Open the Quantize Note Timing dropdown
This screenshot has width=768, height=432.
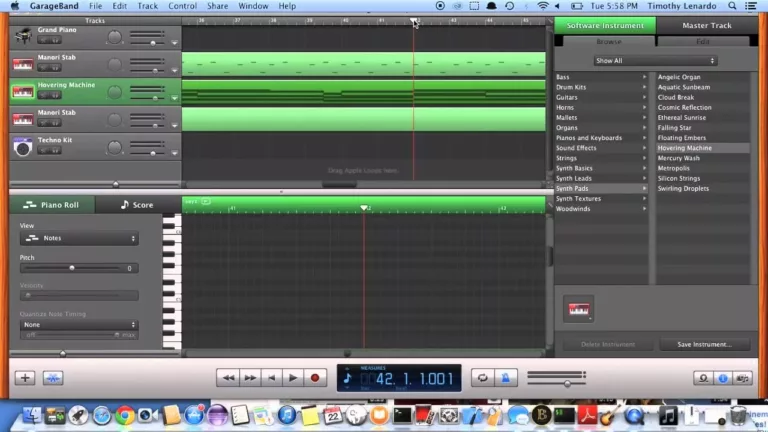click(79, 325)
